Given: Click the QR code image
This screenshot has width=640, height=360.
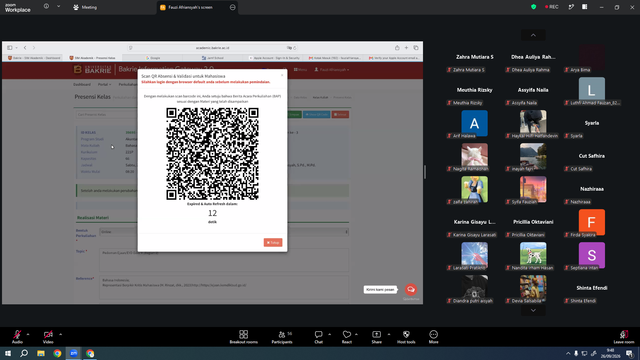Looking at the screenshot, I should point(212,154).
